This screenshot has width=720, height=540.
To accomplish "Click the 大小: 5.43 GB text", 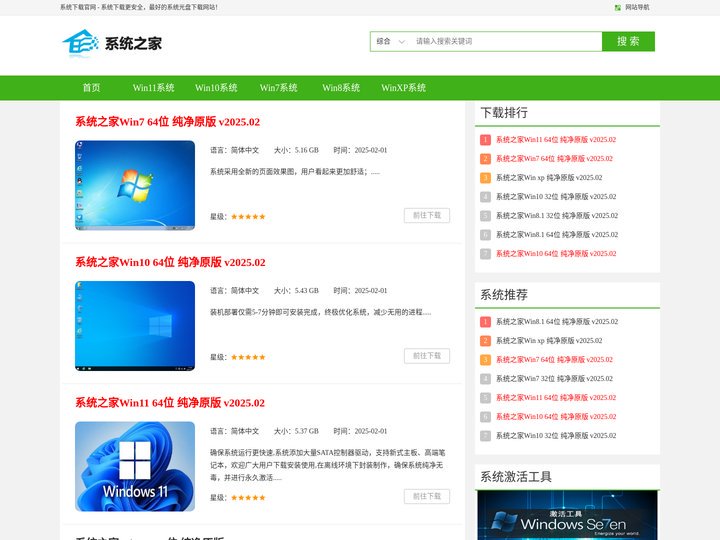I will point(296,291).
